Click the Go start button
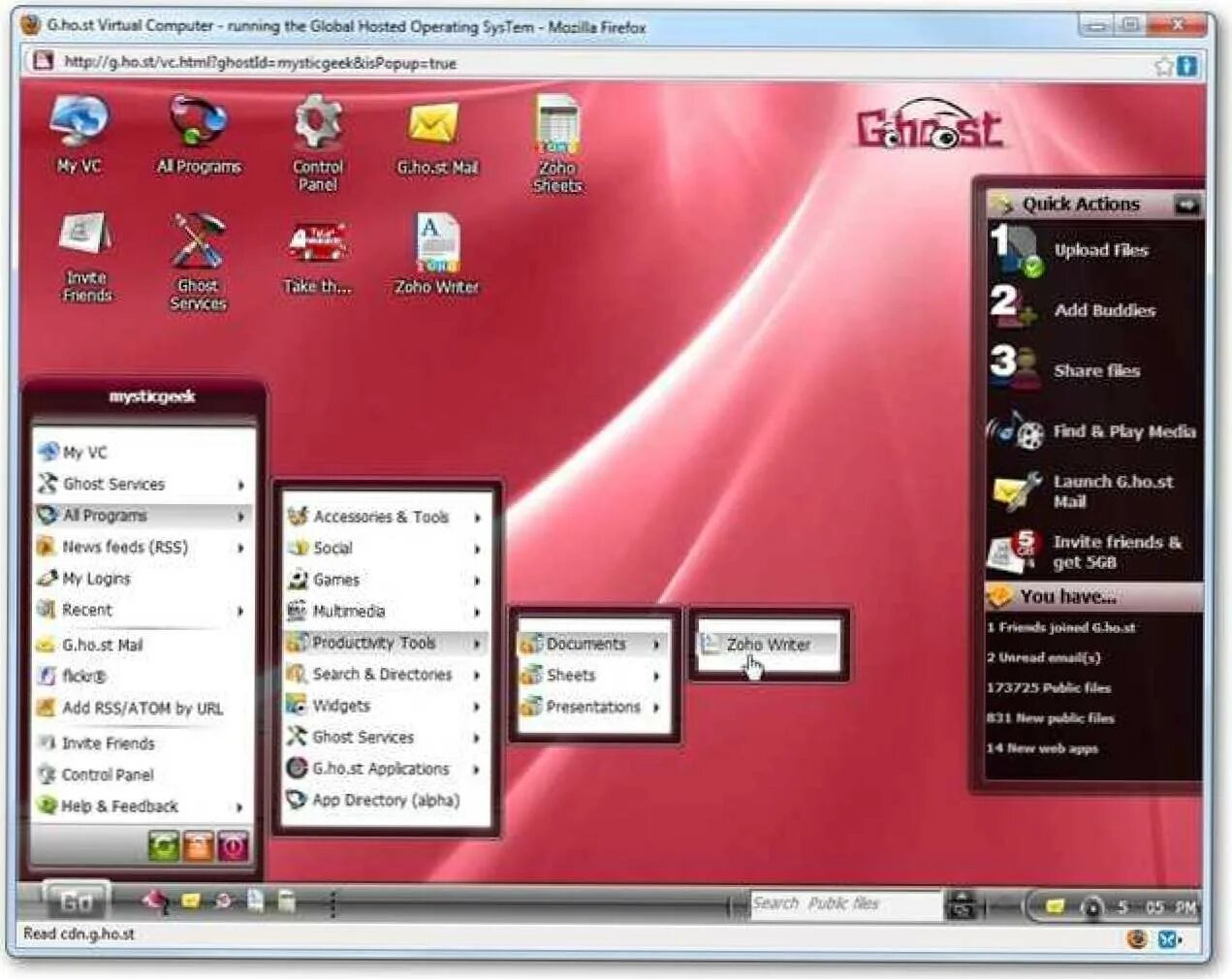 (76, 902)
